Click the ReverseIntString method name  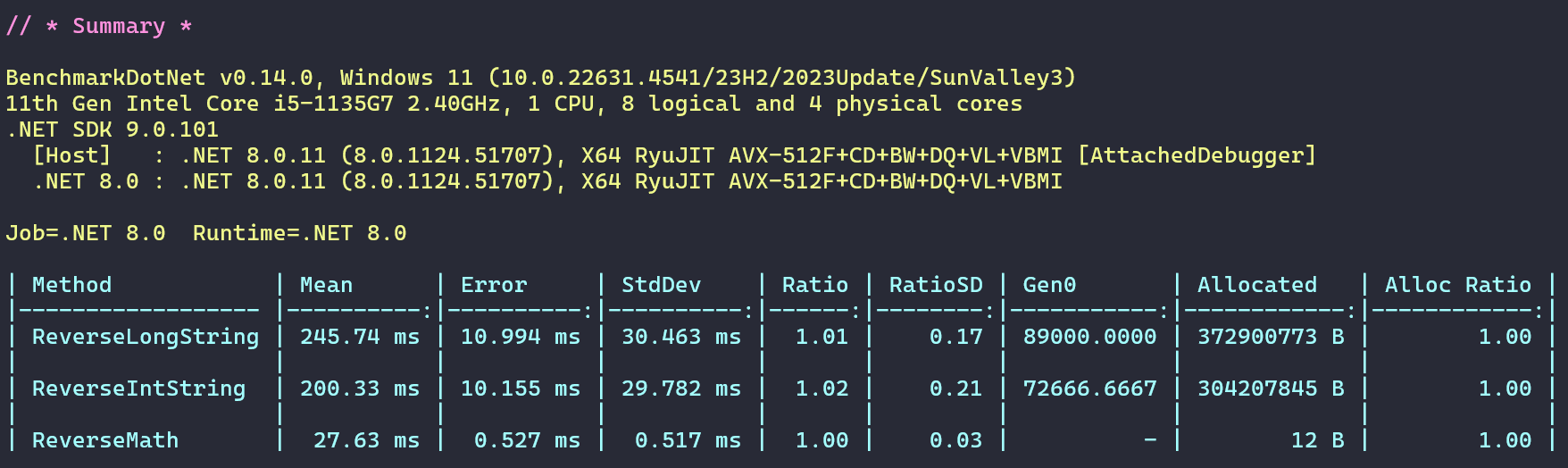[138, 389]
